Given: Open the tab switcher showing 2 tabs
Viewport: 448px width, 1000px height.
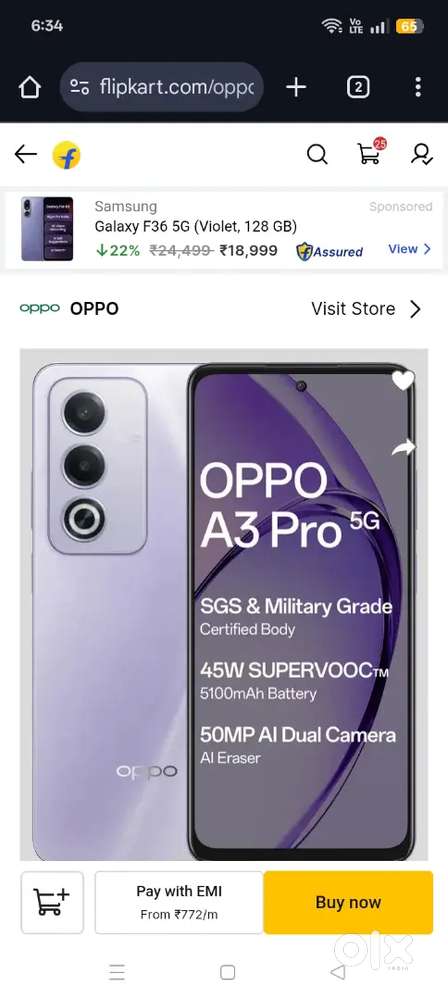Looking at the screenshot, I should 358,87.
